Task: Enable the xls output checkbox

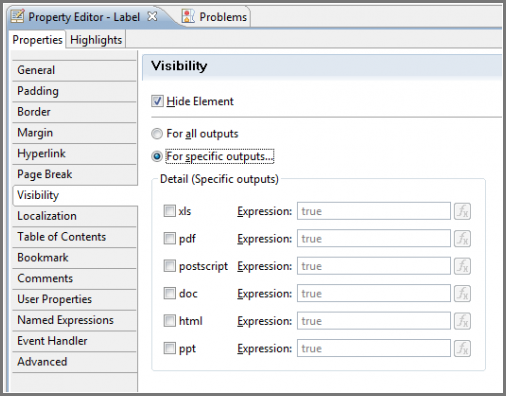Action: (169, 211)
